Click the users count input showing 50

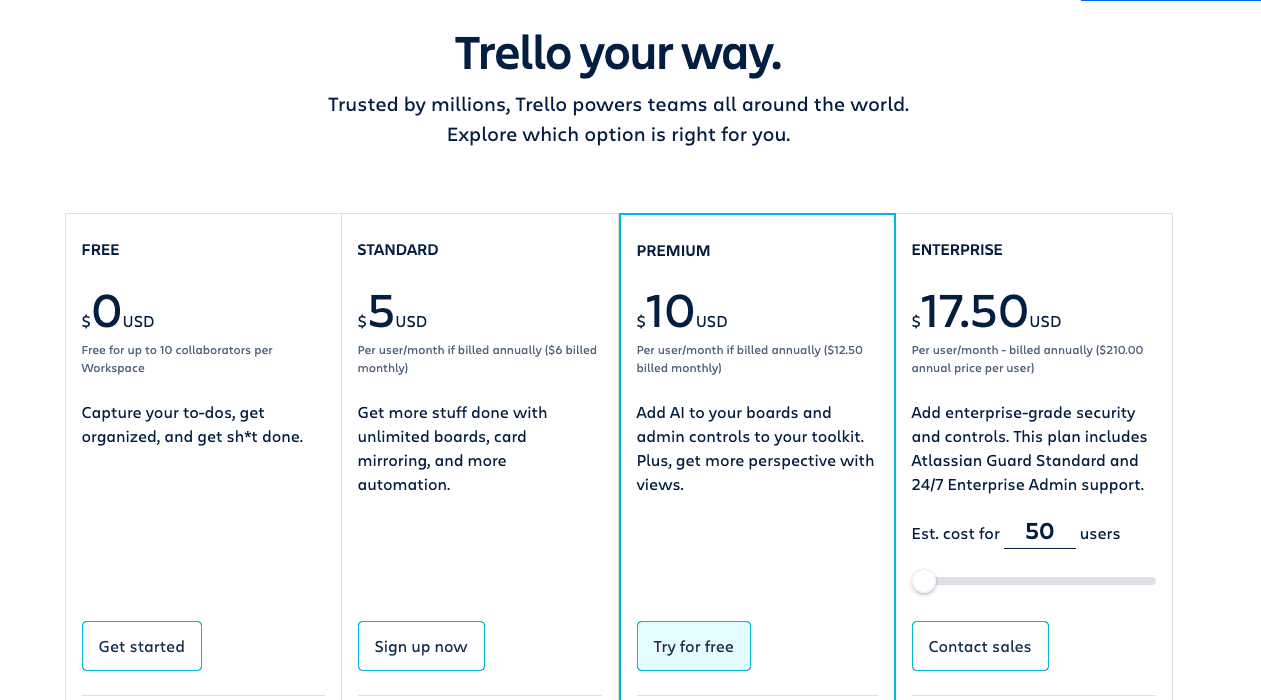tap(1039, 530)
